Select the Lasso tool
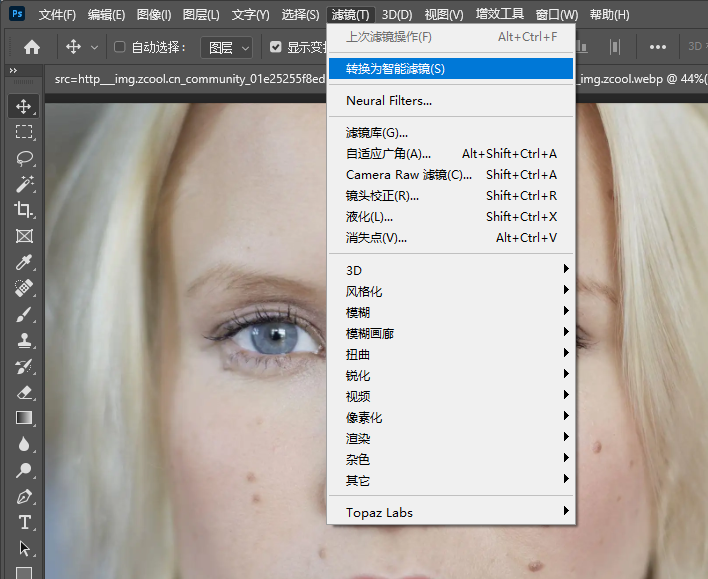Image resolution: width=708 pixels, height=579 pixels. coord(25,158)
